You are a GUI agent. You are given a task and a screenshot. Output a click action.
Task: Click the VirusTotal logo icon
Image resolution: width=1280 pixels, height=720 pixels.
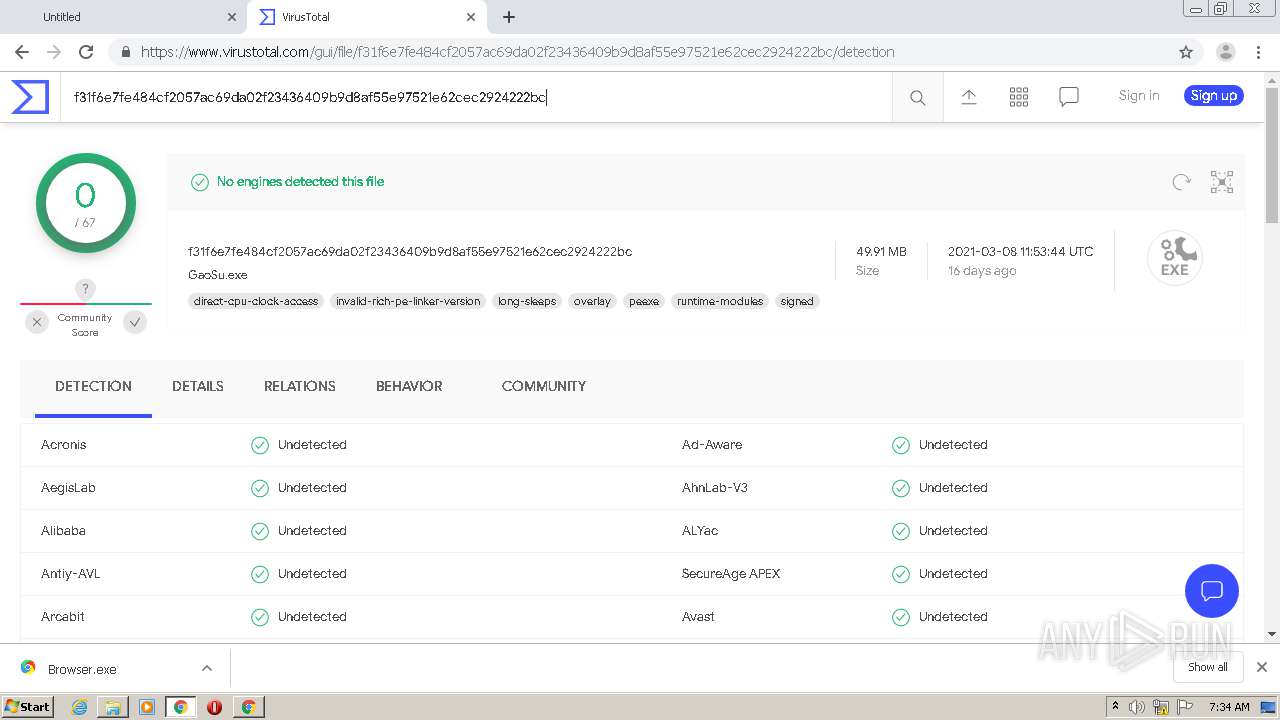[30, 97]
